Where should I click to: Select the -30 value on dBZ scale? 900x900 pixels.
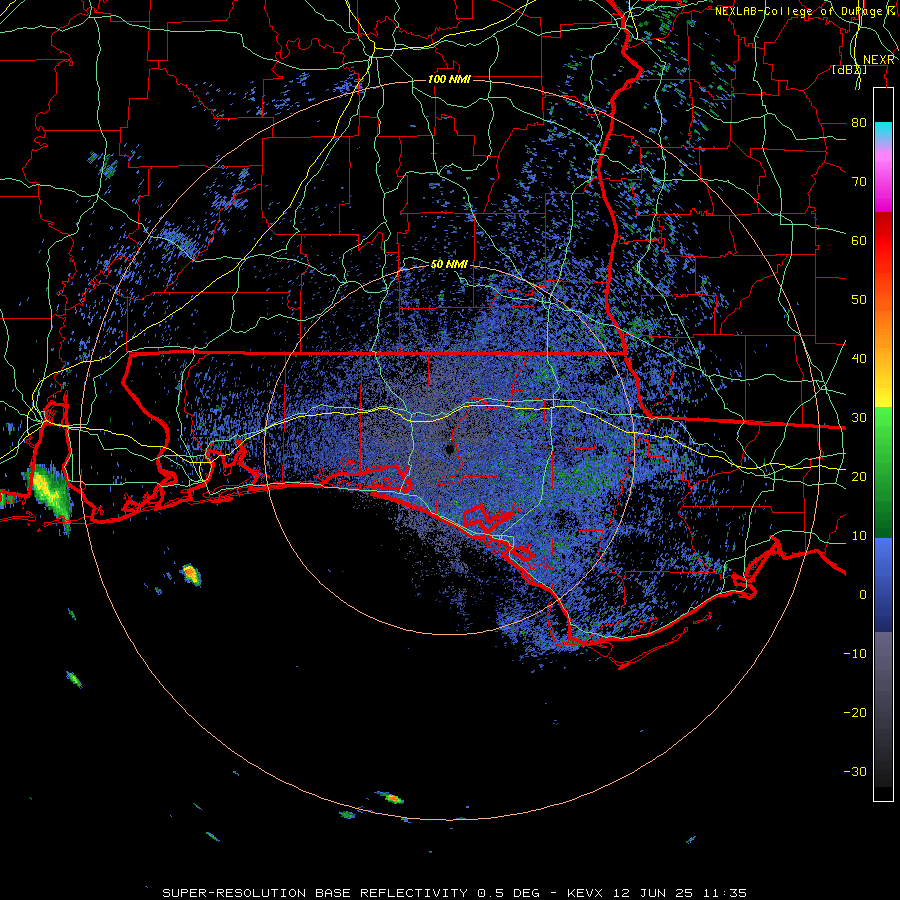pyautogui.click(x=855, y=772)
